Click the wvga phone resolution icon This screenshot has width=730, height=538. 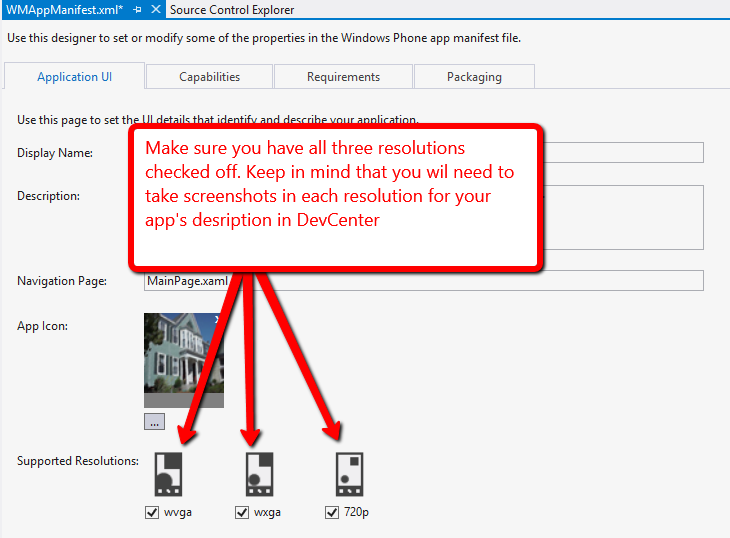click(168, 474)
